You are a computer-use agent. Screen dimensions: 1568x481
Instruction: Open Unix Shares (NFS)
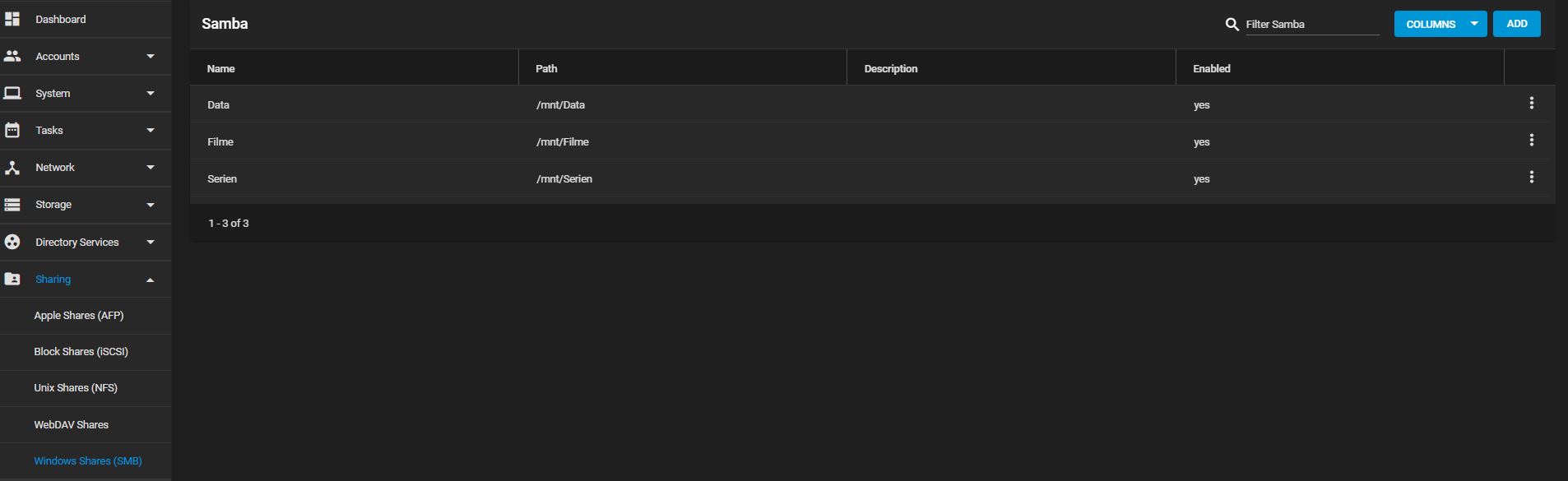coord(76,388)
